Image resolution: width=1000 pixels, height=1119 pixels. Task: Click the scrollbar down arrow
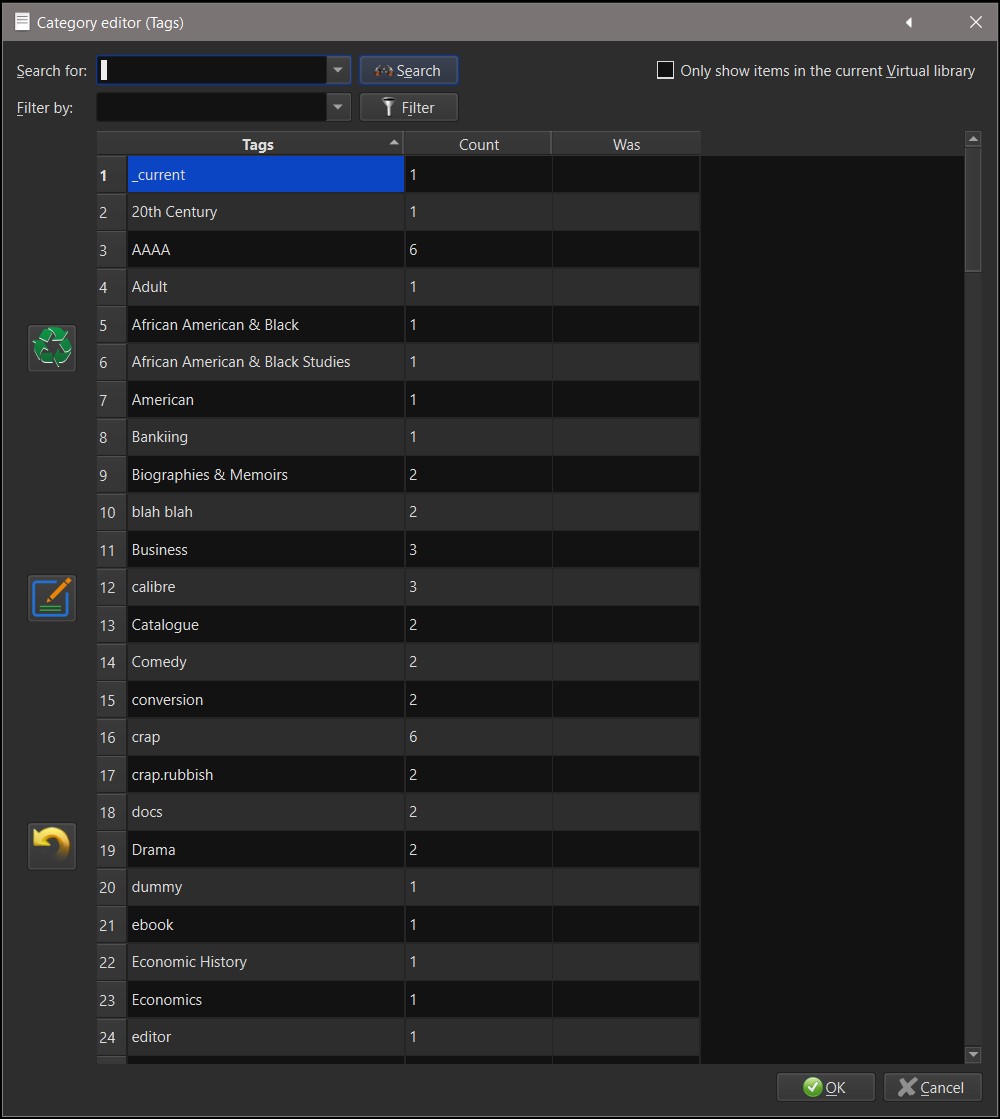973,1054
